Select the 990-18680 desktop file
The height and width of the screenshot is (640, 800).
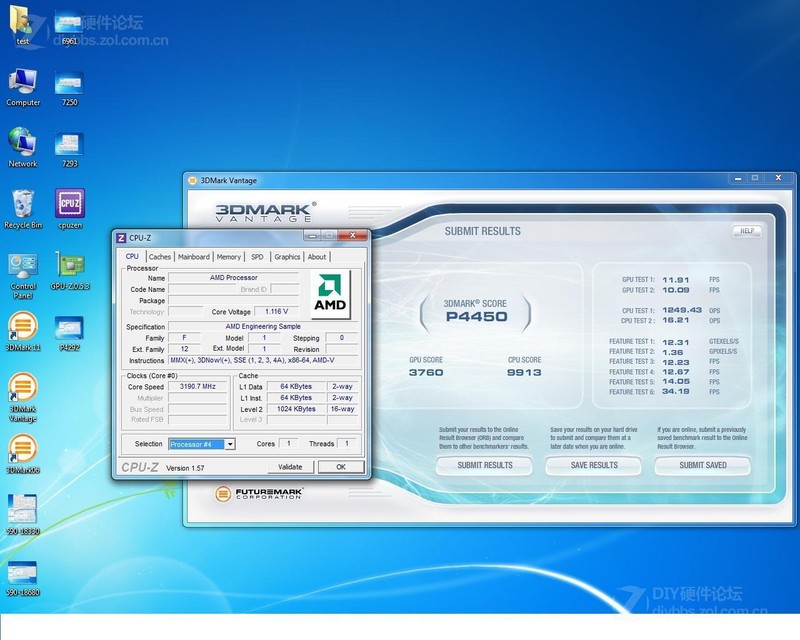tap(23, 579)
